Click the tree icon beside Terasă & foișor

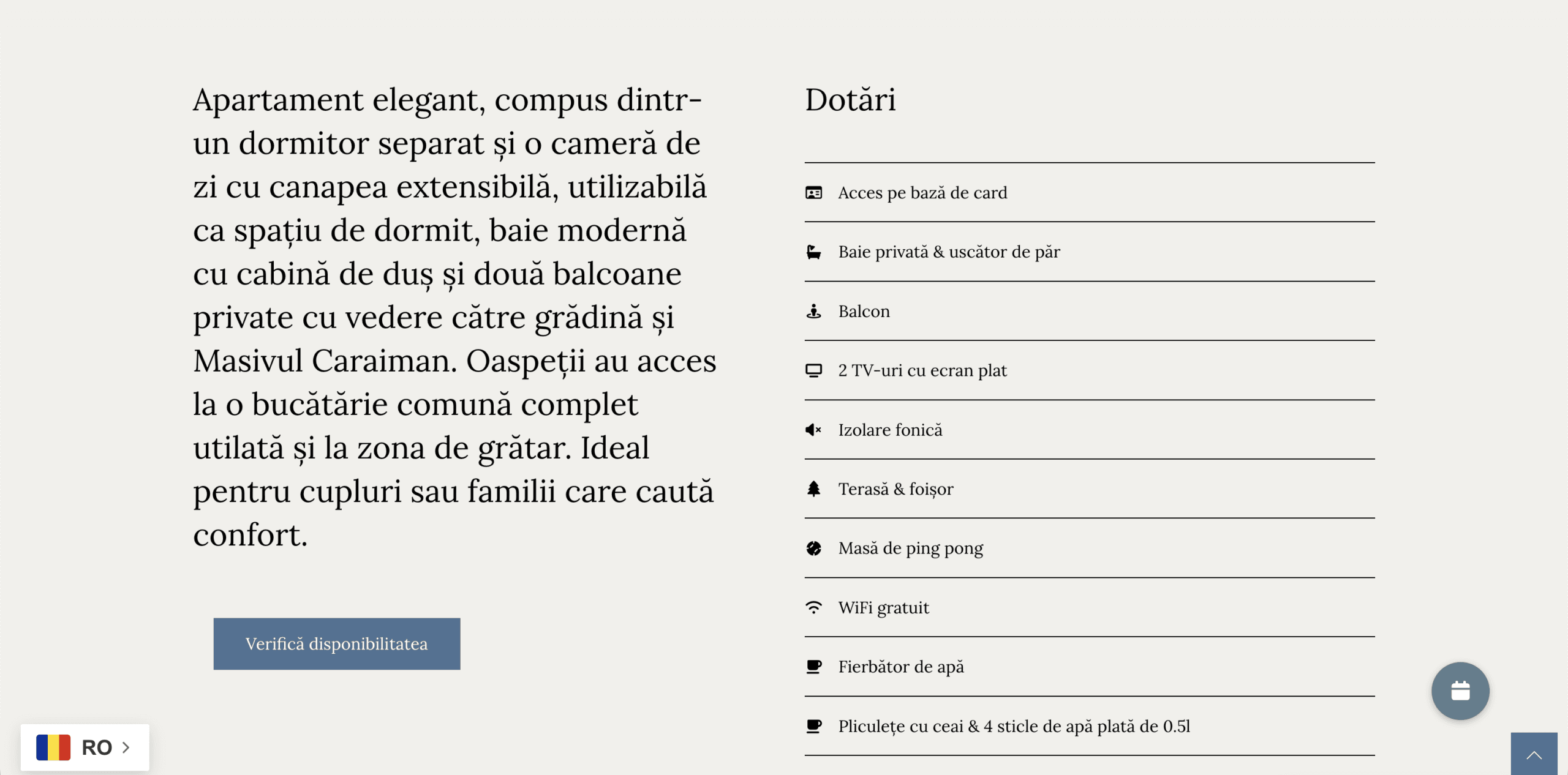click(813, 489)
